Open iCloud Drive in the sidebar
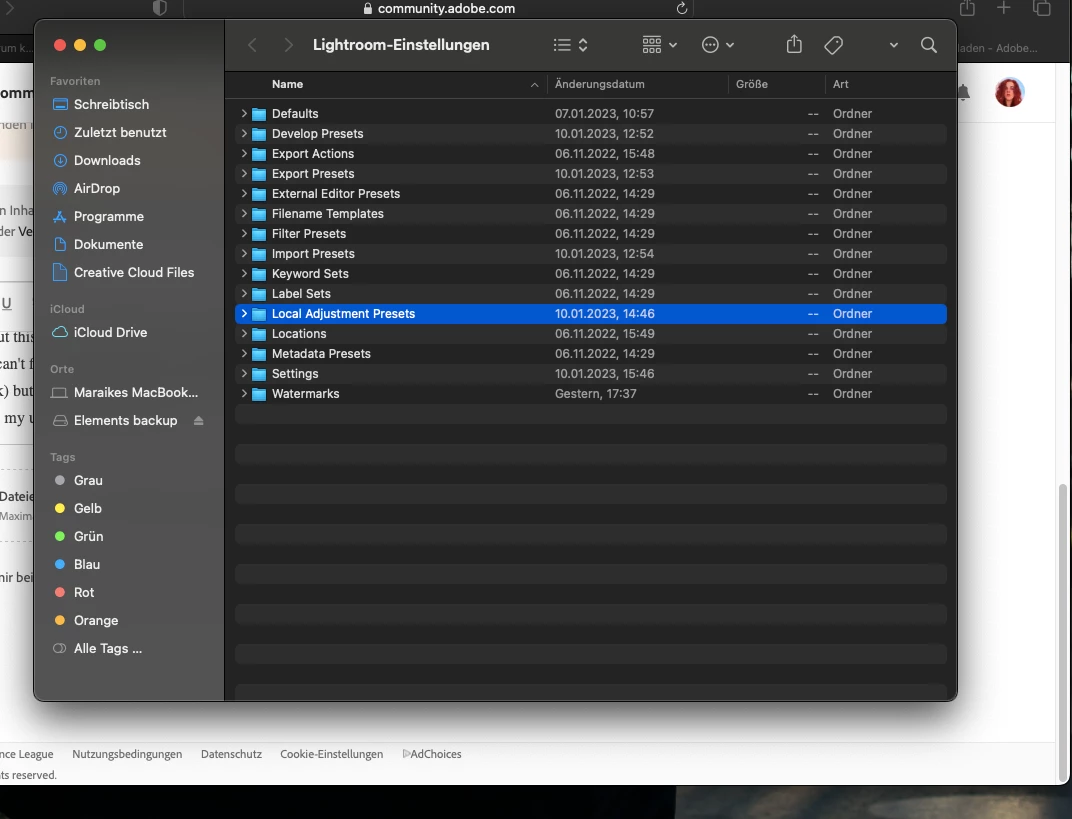This screenshot has height=819, width=1072. (x=110, y=332)
